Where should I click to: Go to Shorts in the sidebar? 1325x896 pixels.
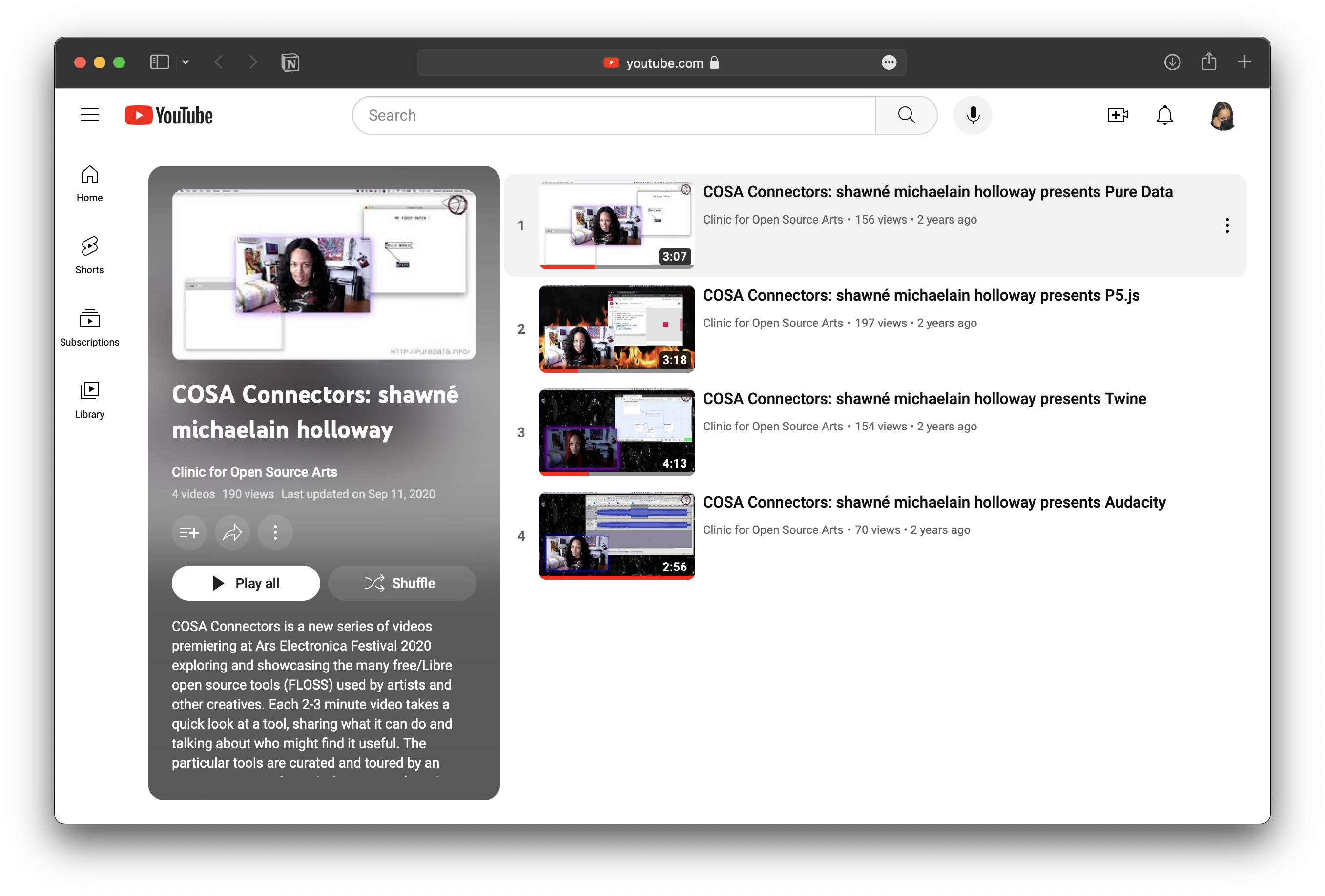point(89,255)
